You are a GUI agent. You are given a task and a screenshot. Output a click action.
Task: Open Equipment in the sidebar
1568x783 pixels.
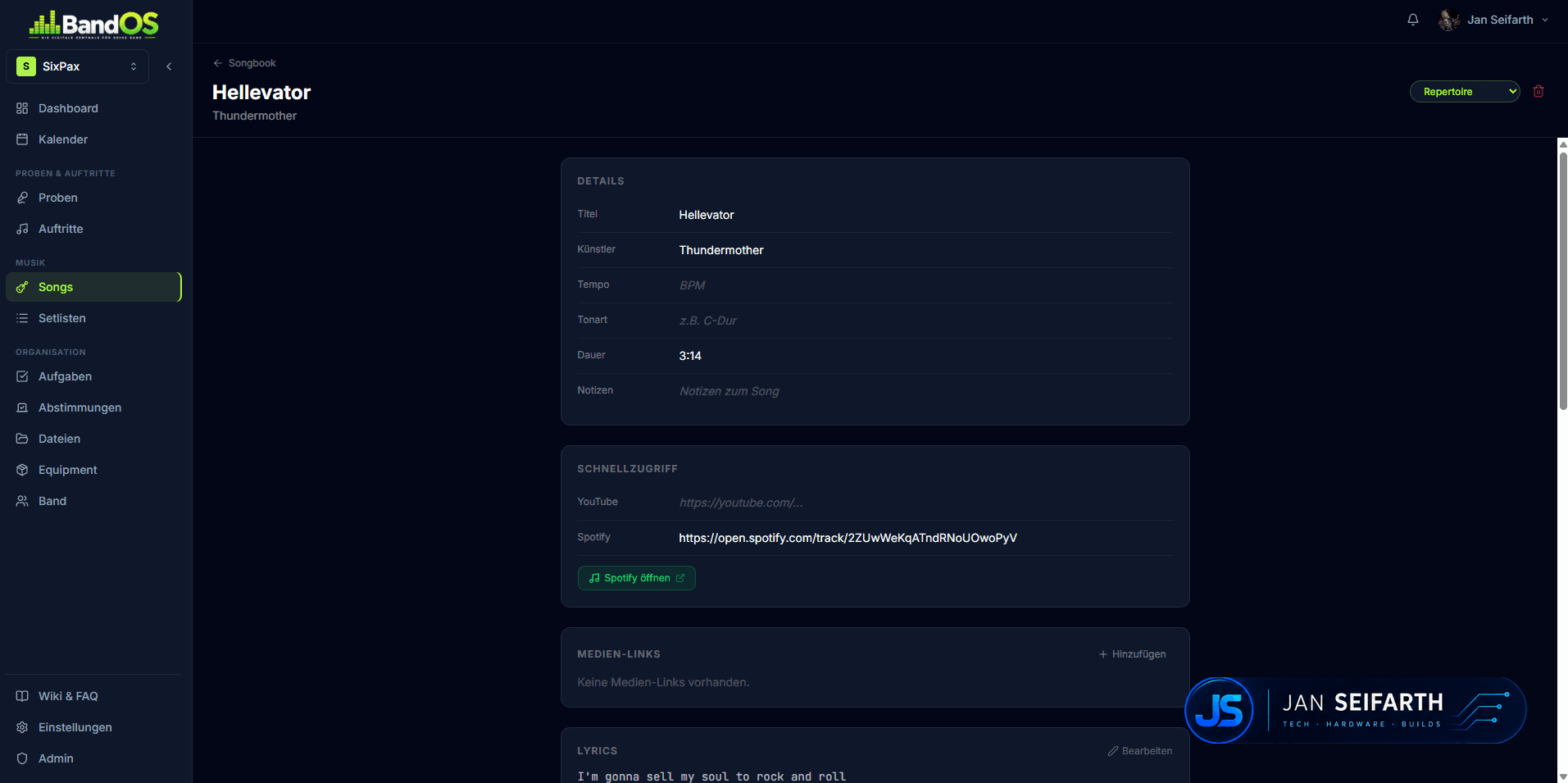(x=93, y=470)
